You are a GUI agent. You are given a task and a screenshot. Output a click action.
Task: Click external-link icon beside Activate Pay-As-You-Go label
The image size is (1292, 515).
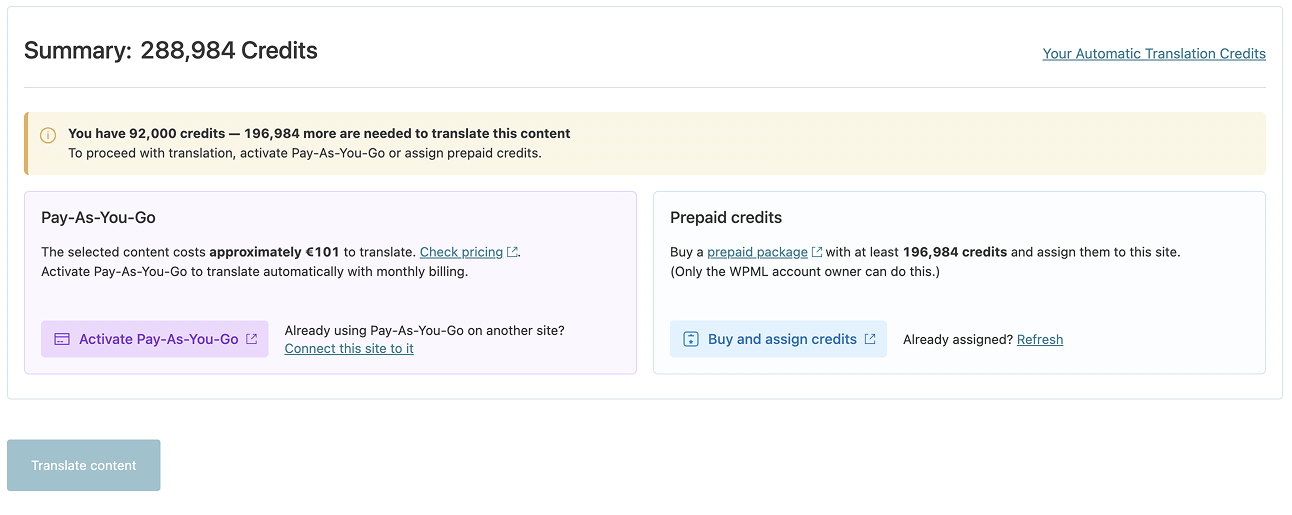click(252, 339)
